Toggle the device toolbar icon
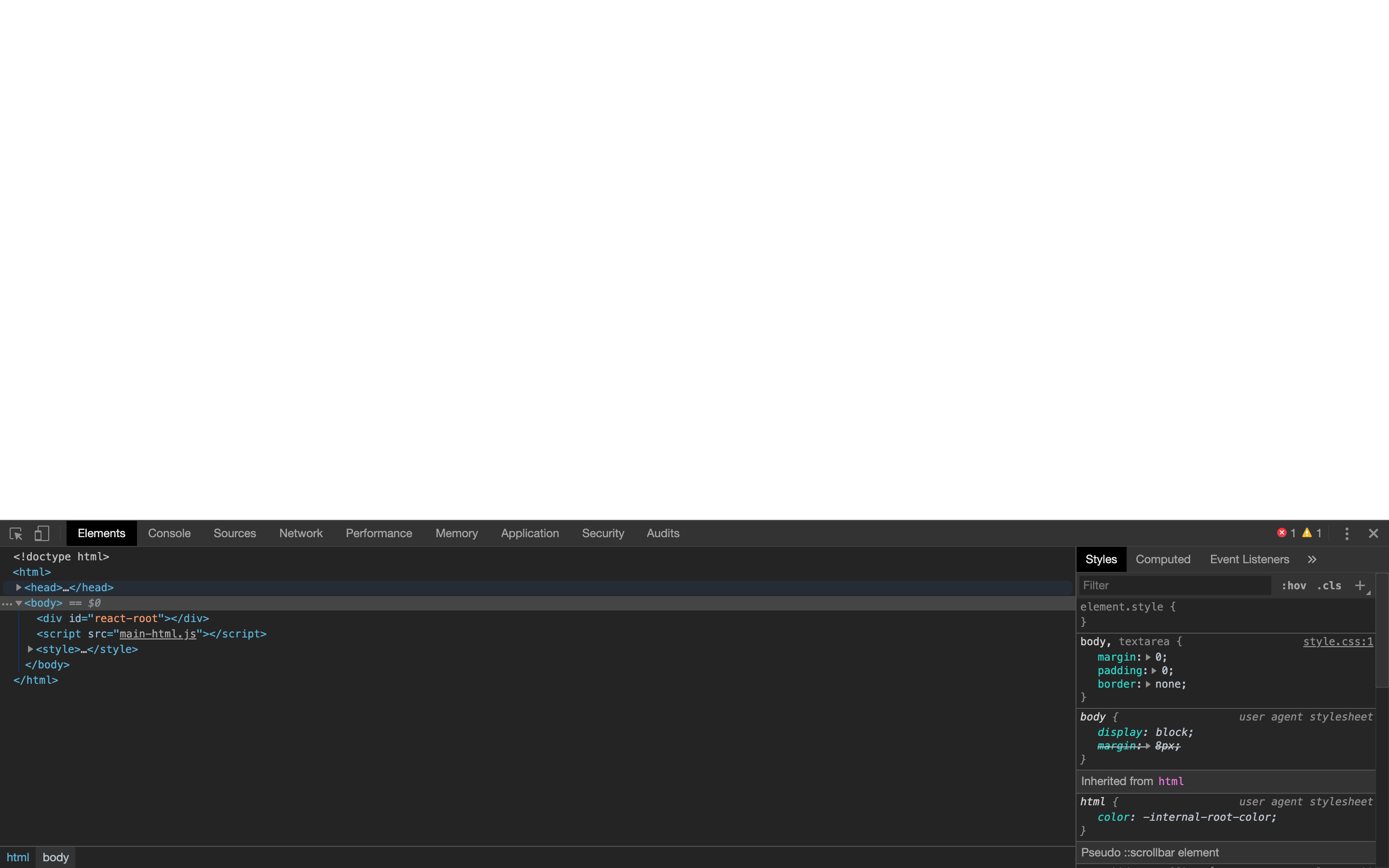 click(x=41, y=533)
